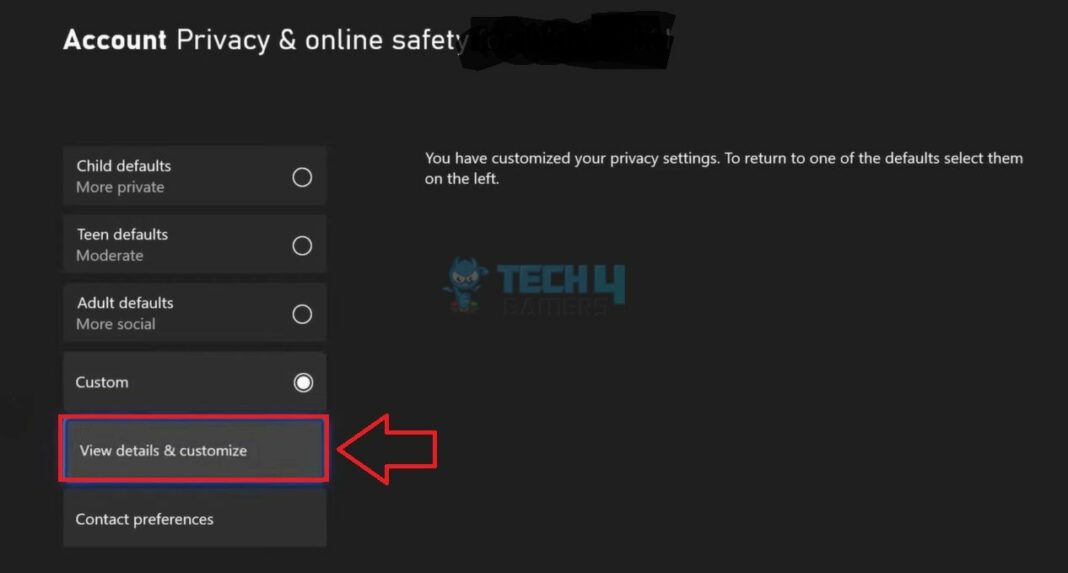
Task: Click the Privacy & online safety title
Action: tap(321, 40)
